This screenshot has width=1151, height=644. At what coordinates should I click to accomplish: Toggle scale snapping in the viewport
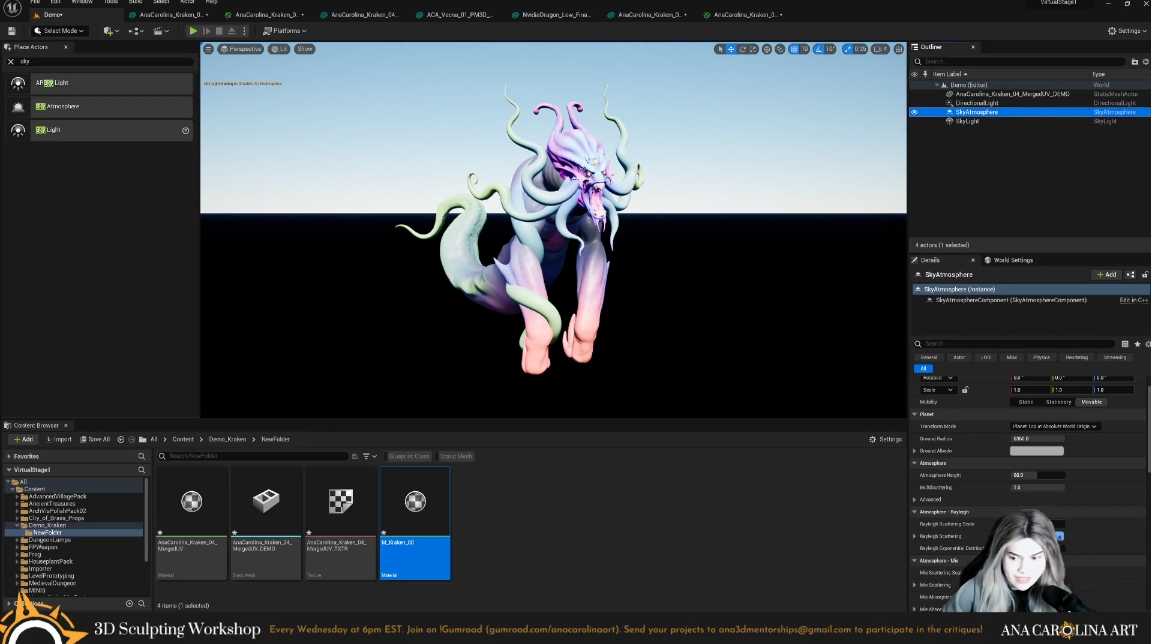point(848,49)
